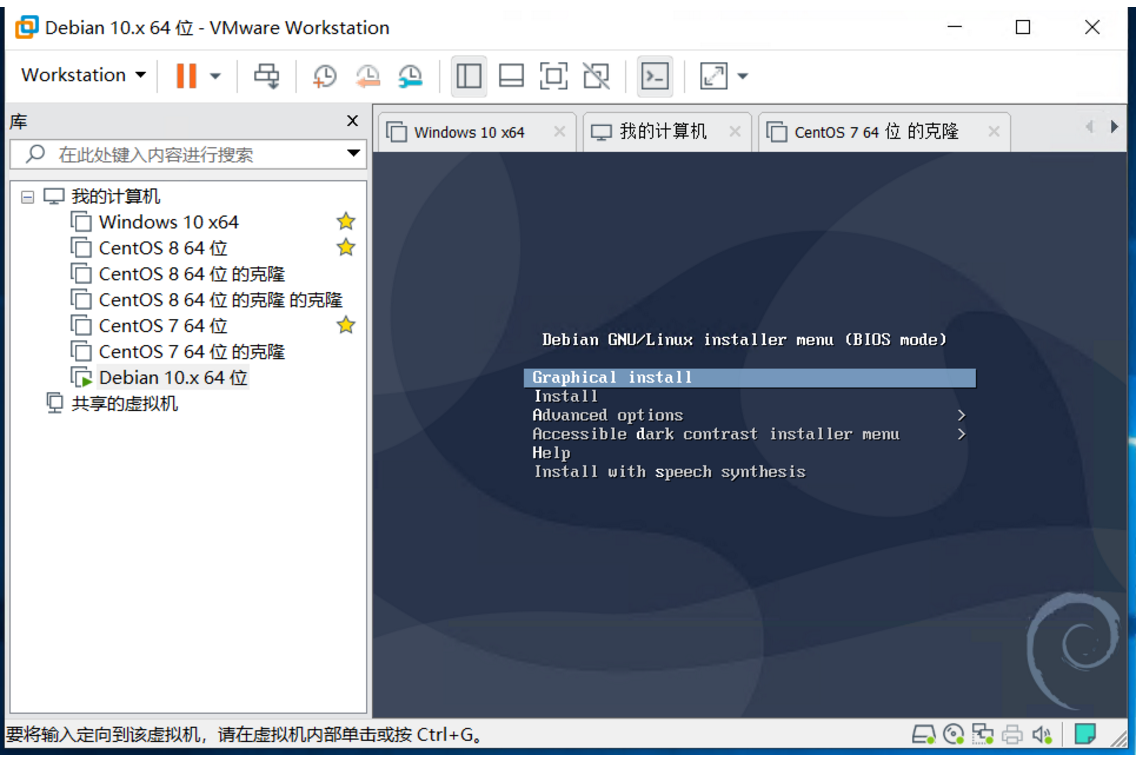Image resolution: width=1138 pixels, height=757 pixels.
Task: Switch to the Windows 10 x64 tab
Action: tap(470, 131)
